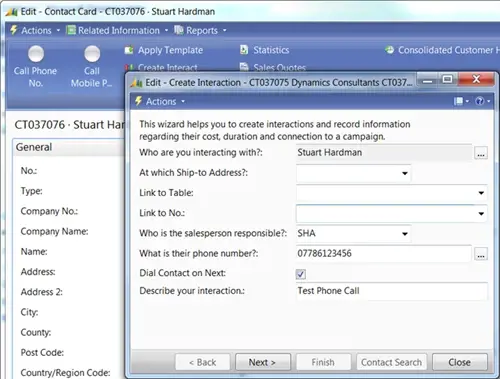
Task: Click the lookup button beside Stuart Hardman field
Action: point(481,153)
